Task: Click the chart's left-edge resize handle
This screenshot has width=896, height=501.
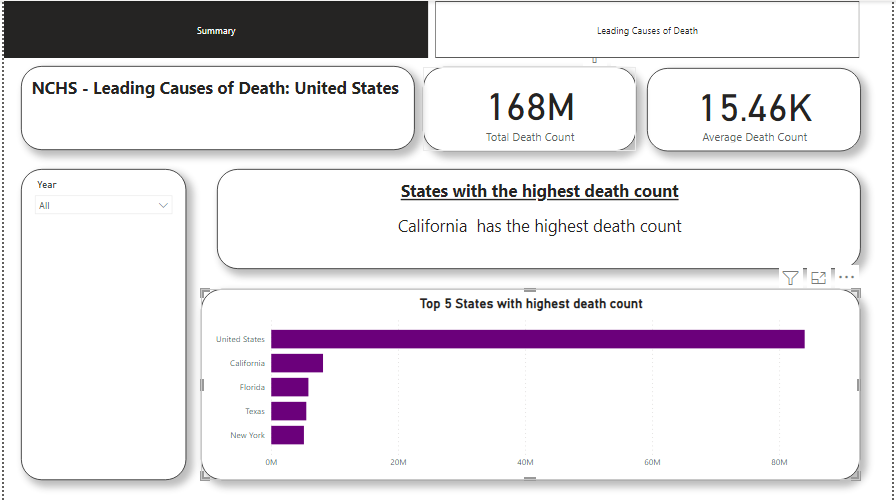Action: click(x=204, y=385)
